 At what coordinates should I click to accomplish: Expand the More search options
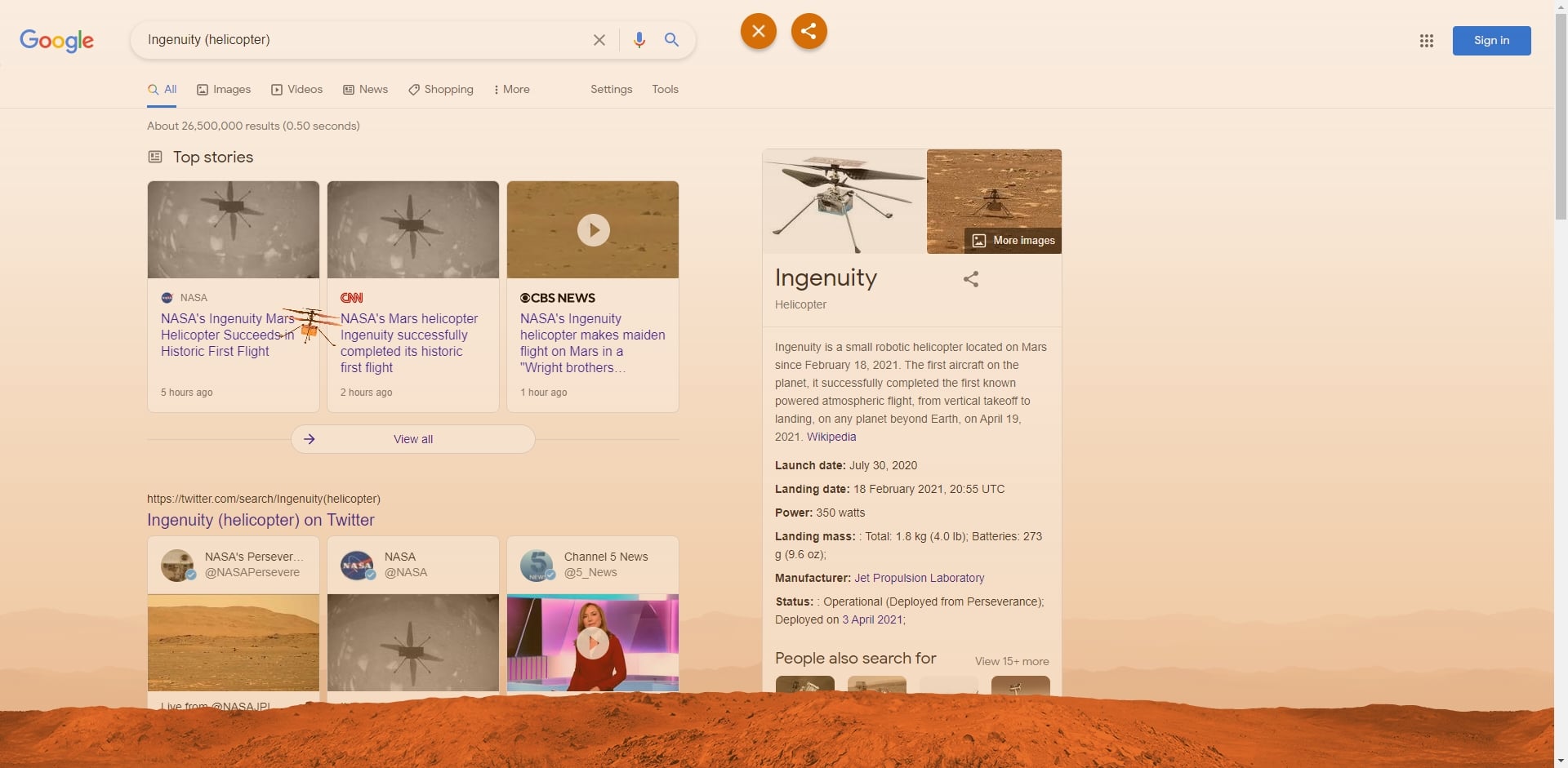pyautogui.click(x=512, y=90)
